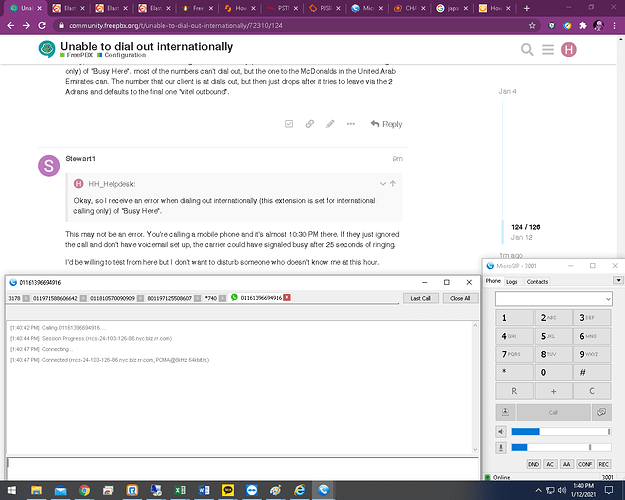Click the pencil edit post icon
The height and width of the screenshot is (500, 625).
(x=330, y=124)
